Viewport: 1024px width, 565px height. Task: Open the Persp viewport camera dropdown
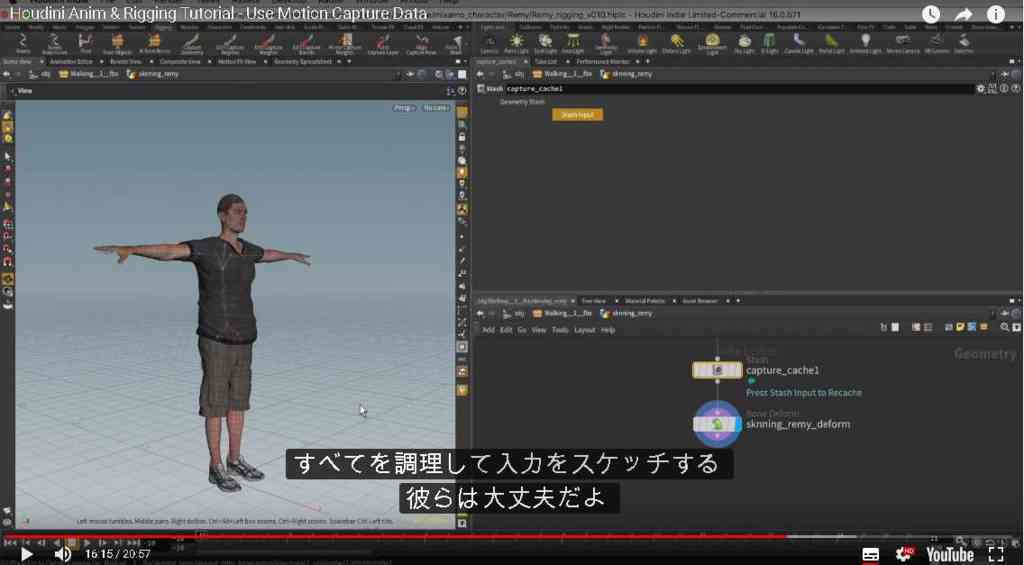point(404,108)
